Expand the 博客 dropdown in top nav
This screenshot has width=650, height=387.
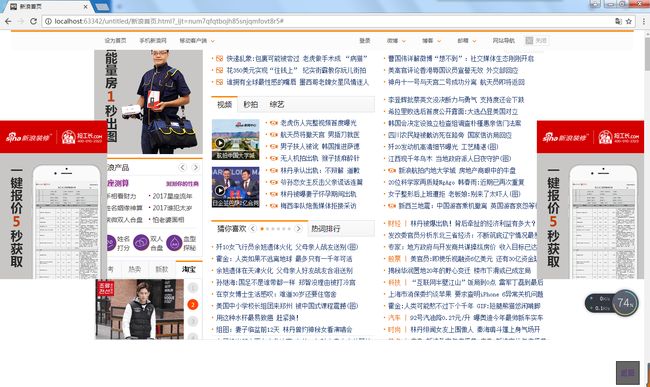coord(432,41)
